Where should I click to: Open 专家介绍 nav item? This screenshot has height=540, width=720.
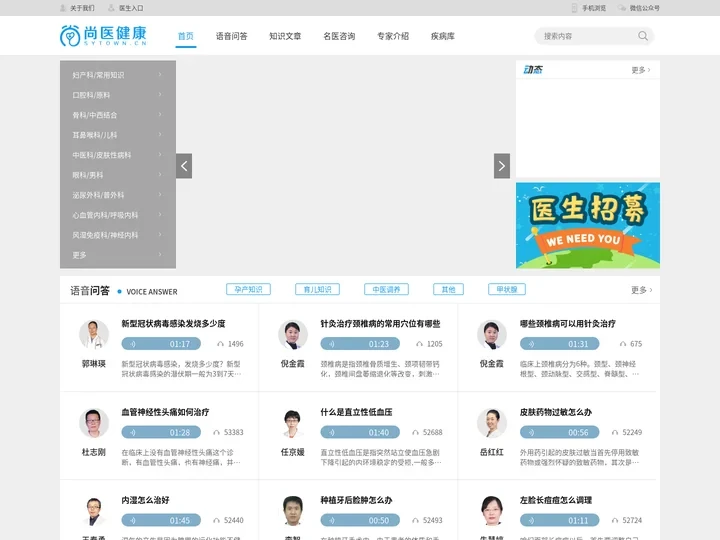click(x=393, y=36)
